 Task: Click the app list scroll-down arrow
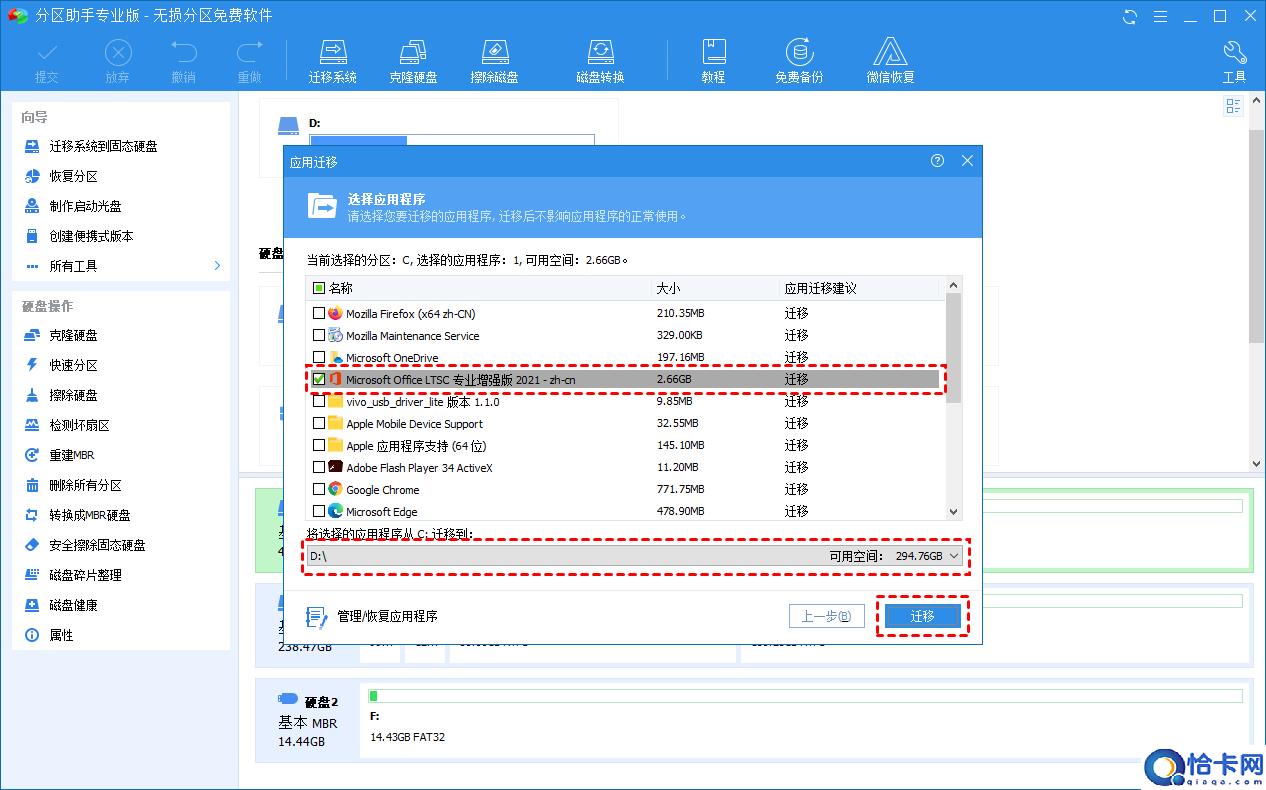[953, 511]
